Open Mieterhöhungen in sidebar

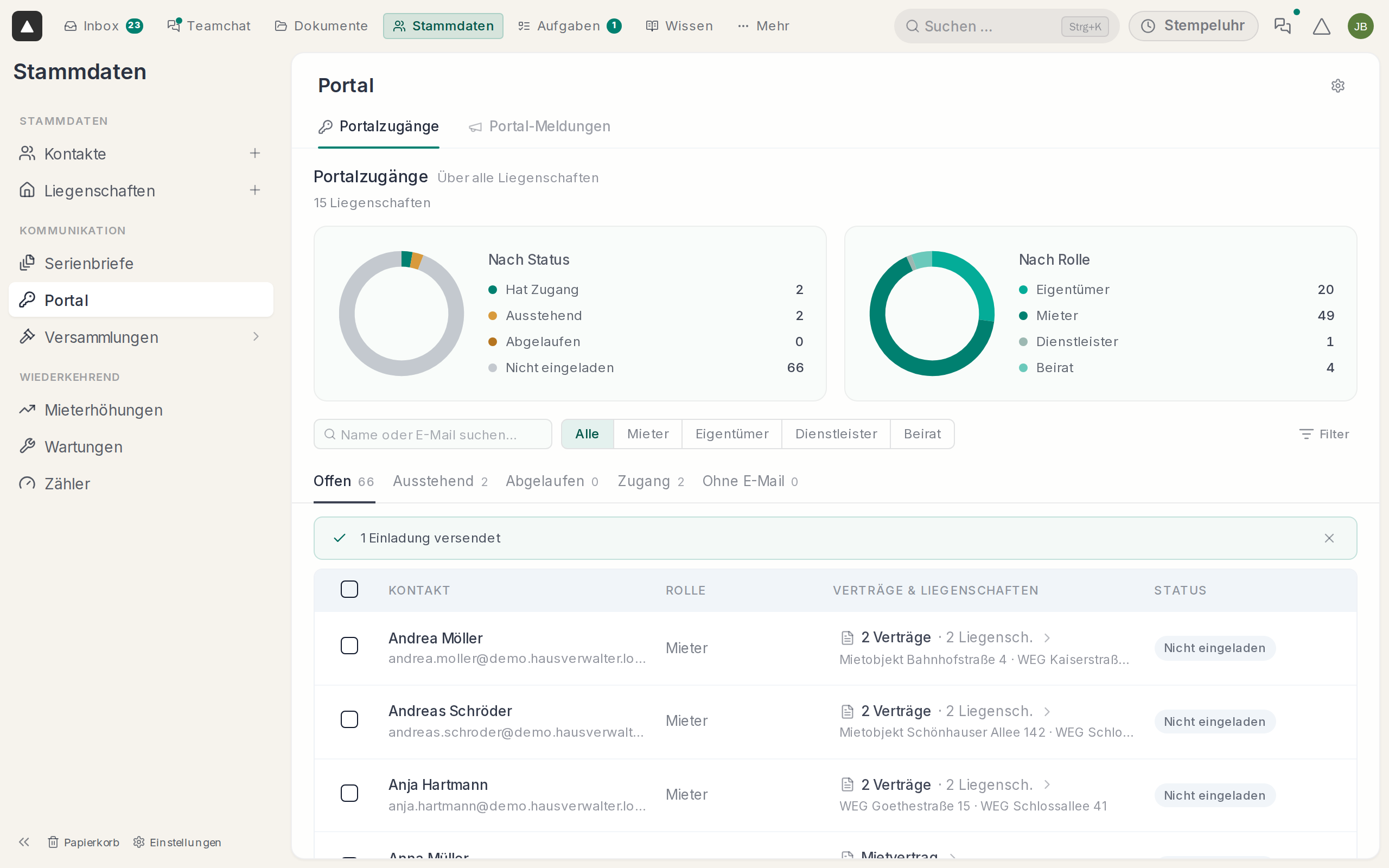[141, 410]
